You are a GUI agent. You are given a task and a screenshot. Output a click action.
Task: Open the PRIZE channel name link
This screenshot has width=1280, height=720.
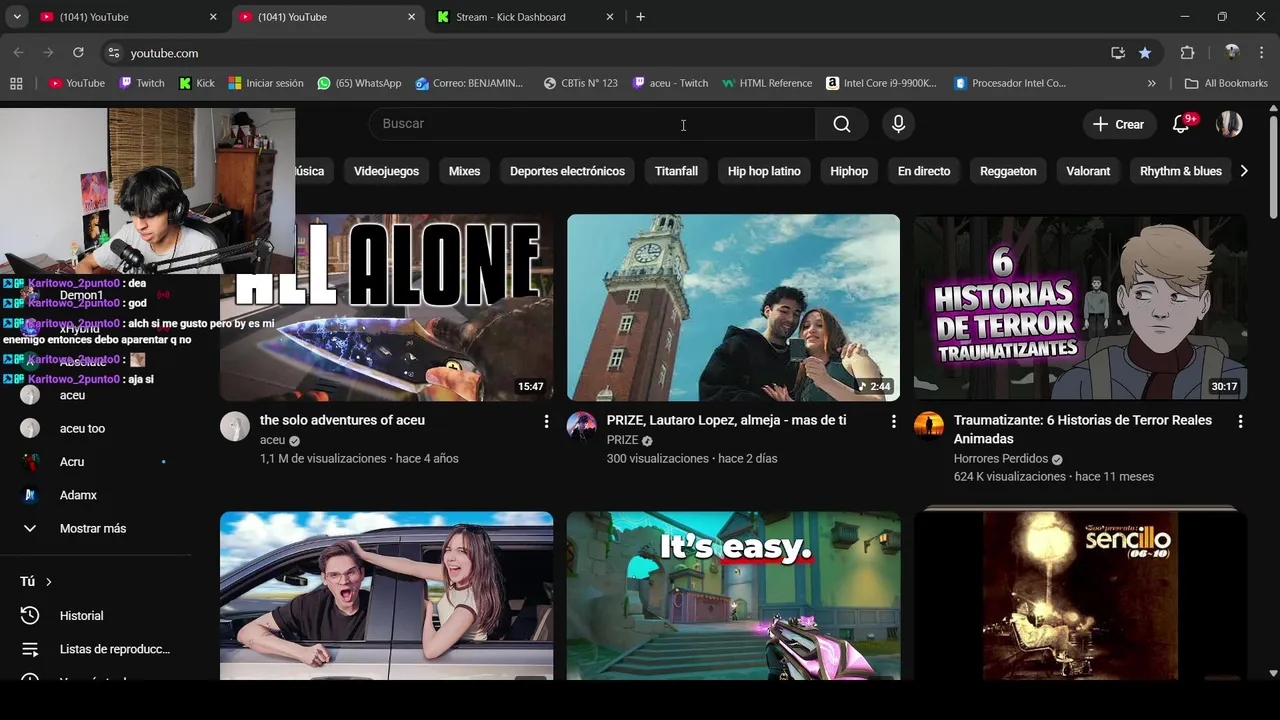[622, 440]
